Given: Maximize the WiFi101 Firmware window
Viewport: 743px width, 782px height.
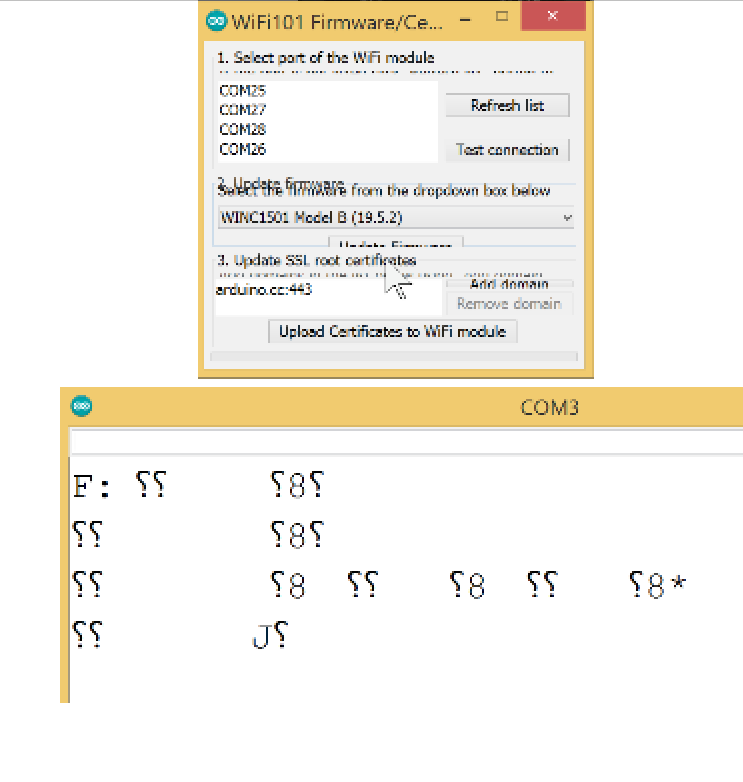Looking at the screenshot, I should pyautogui.click(x=502, y=16).
